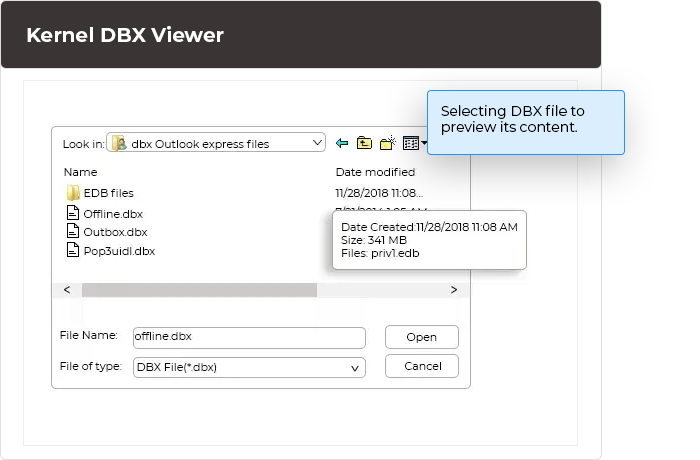Image resolution: width=700 pixels, height=460 pixels.
Task: Click the back arrow navigation icon
Action: click(x=342, y=143)
